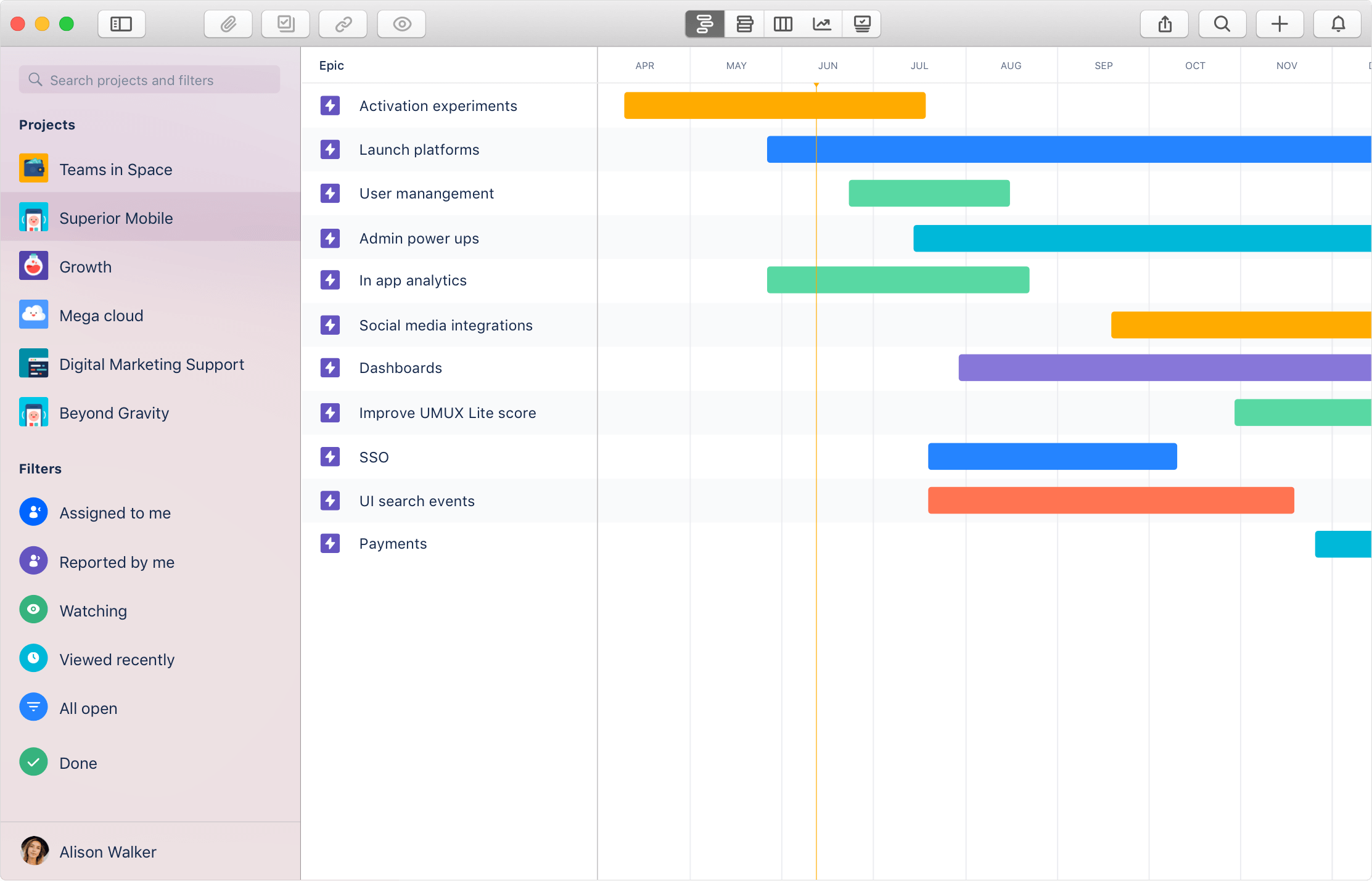
Task: Switch to backlog list view
Action: tap(744, 24)
